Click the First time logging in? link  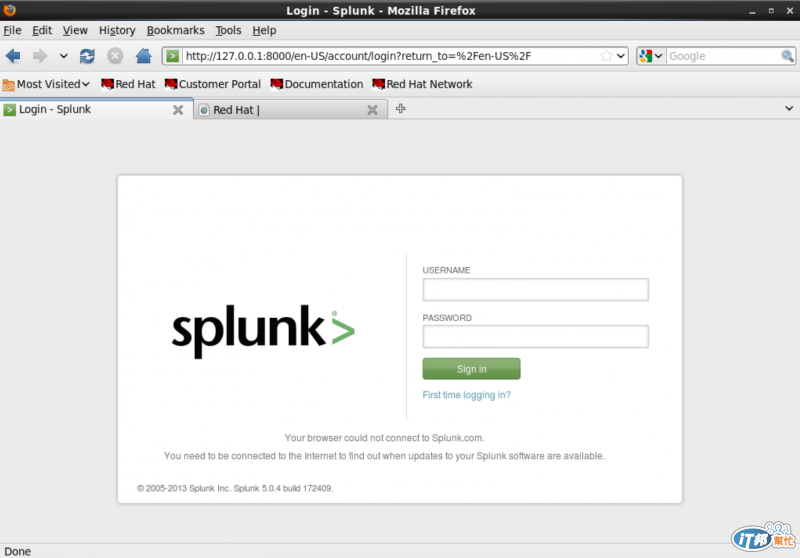pos(466,395)
